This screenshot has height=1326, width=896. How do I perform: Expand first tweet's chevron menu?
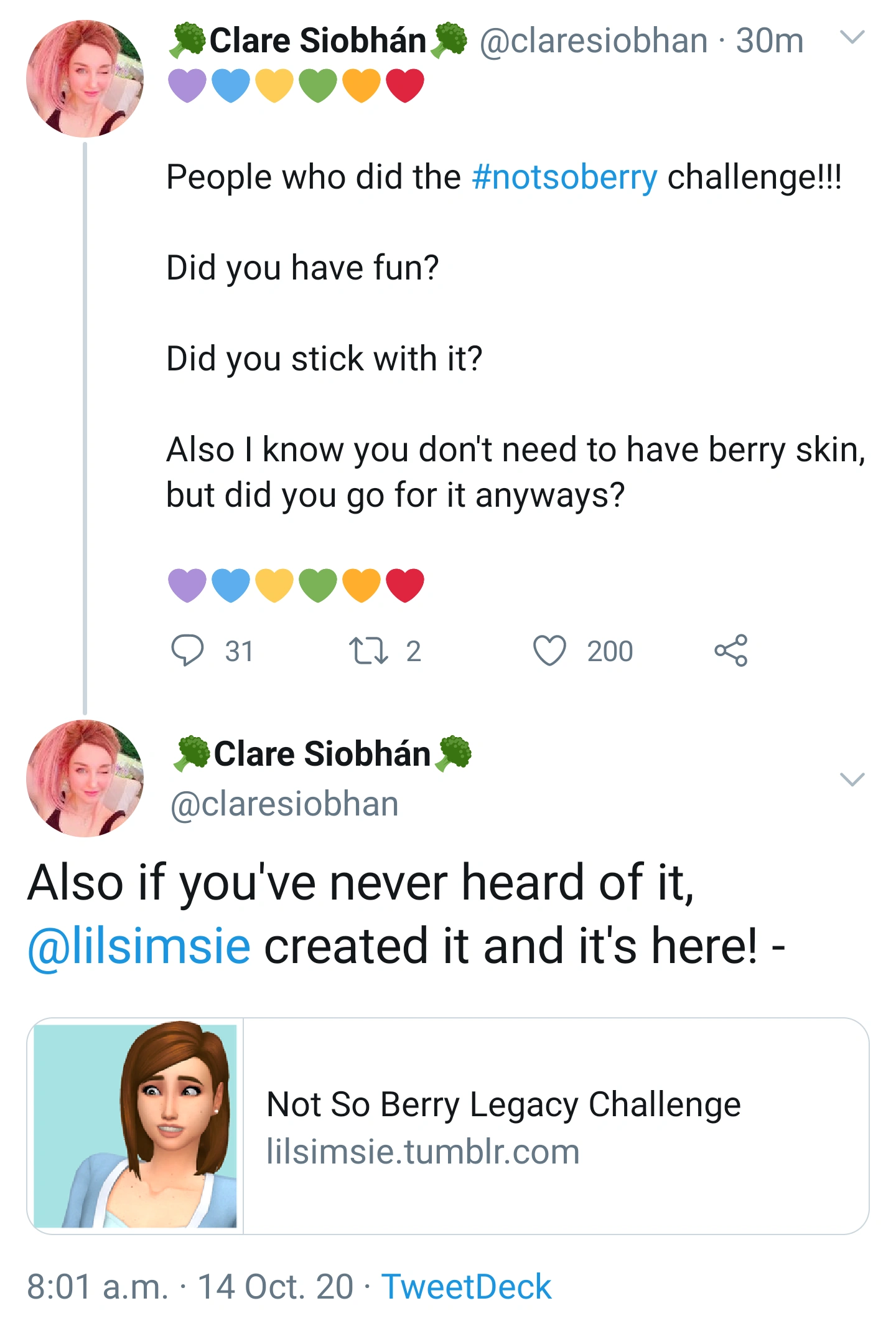click(852, 37)
